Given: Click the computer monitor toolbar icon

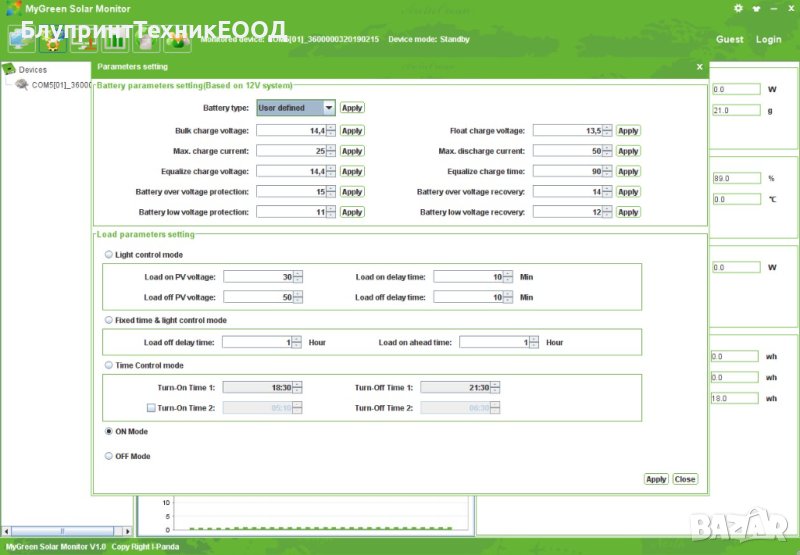Looking at the screenshot, I should (21, 41).
